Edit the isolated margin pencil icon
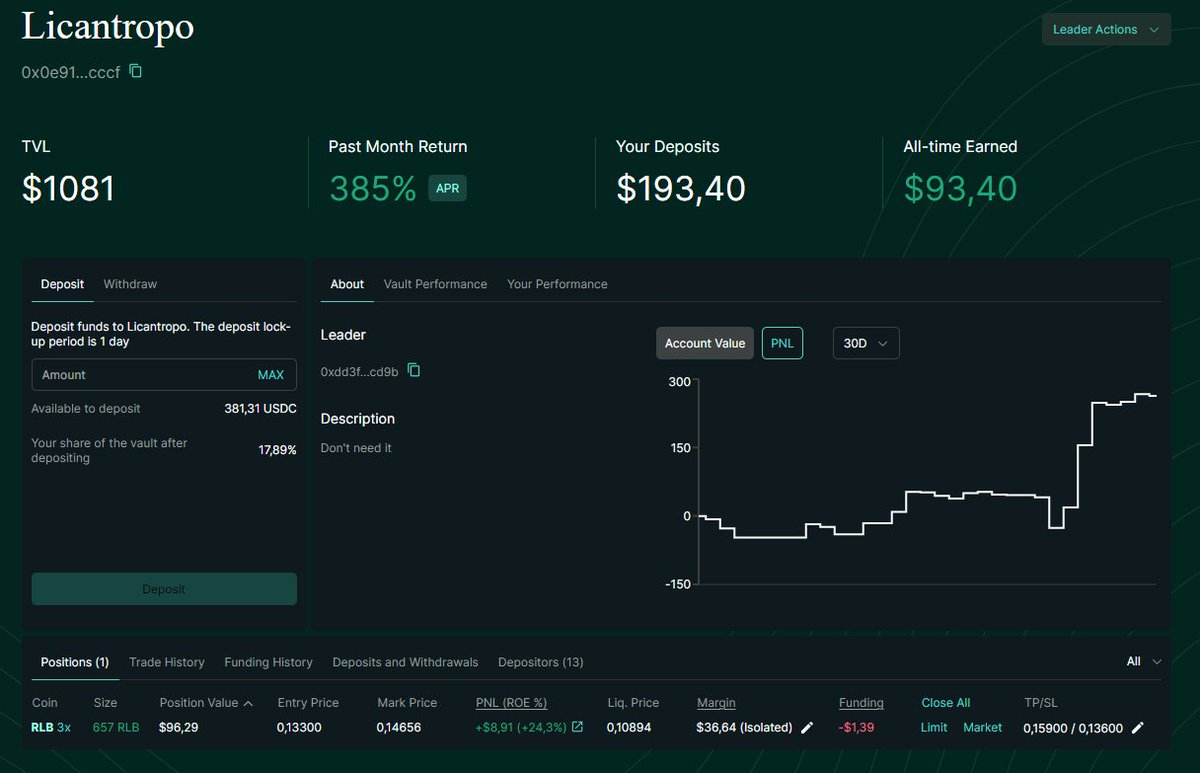 [x=807, y=727]
